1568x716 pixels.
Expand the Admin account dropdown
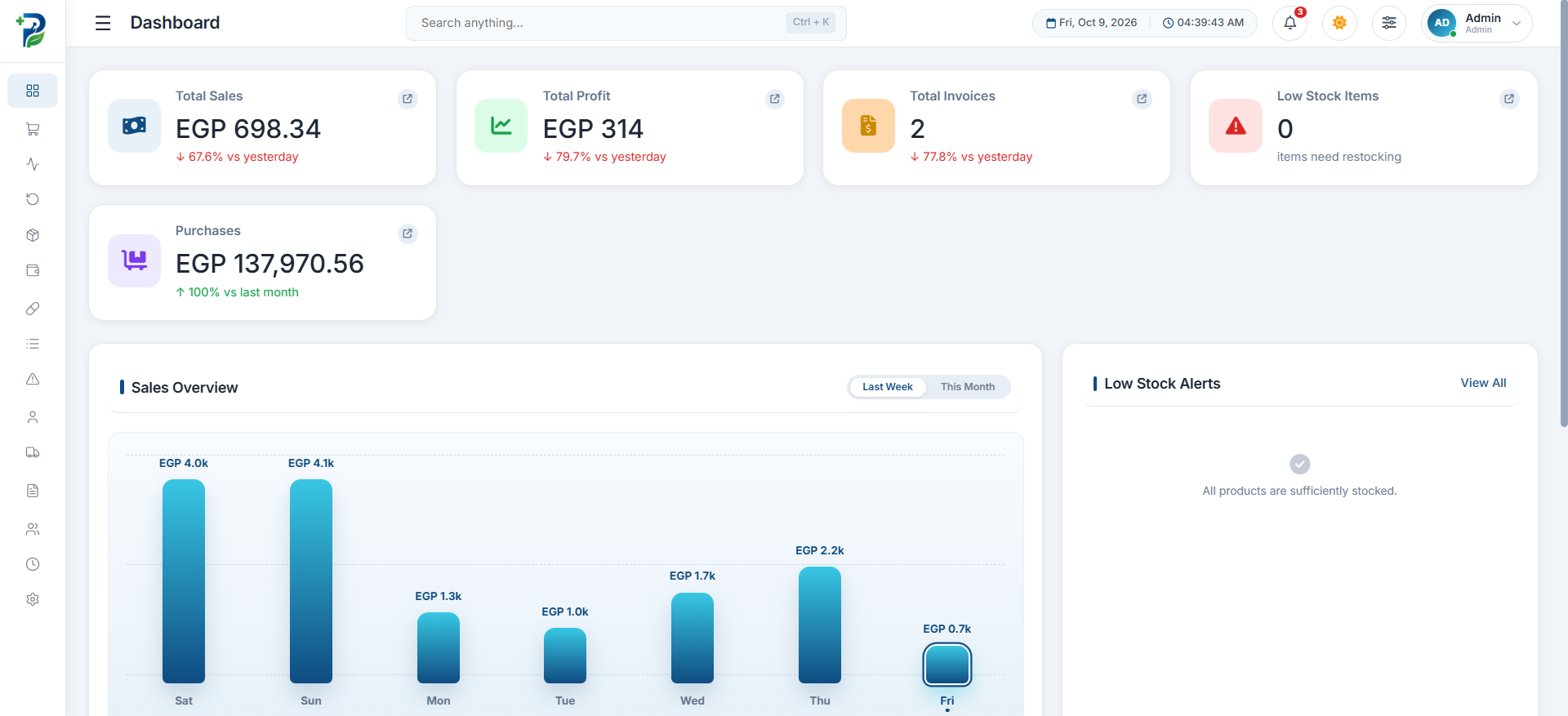coord(1477,23)
